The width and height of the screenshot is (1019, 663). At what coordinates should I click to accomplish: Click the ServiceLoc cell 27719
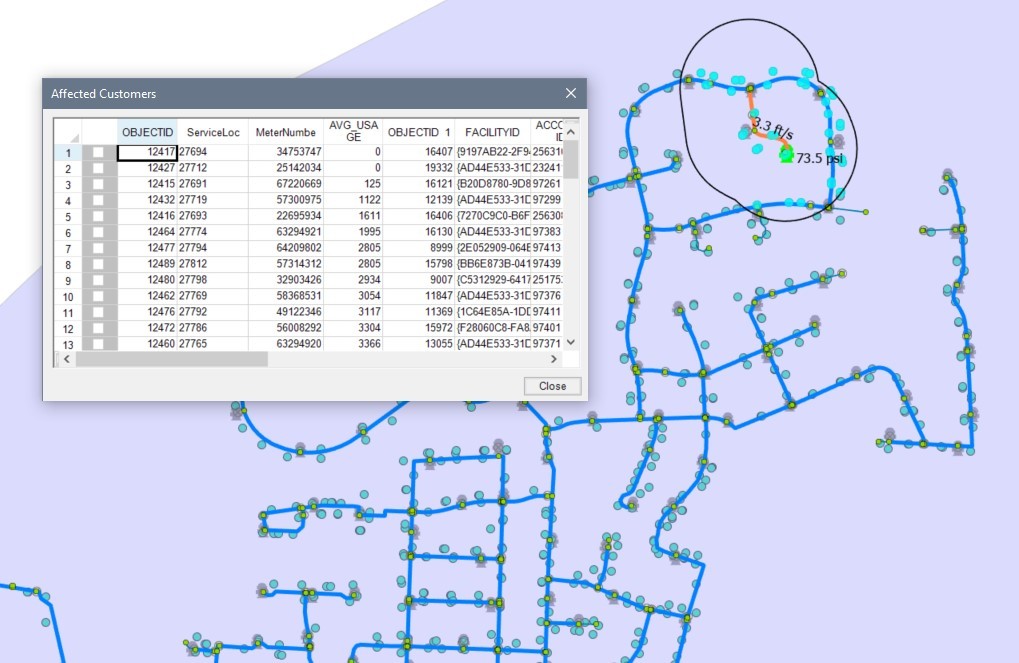tap(193, 200)
